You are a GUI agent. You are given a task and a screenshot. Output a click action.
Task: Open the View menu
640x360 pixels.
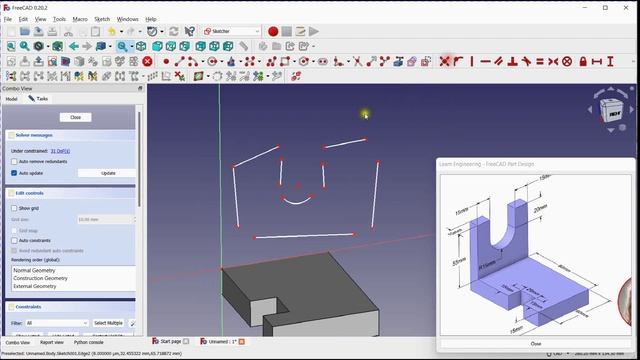coord(40,19)
